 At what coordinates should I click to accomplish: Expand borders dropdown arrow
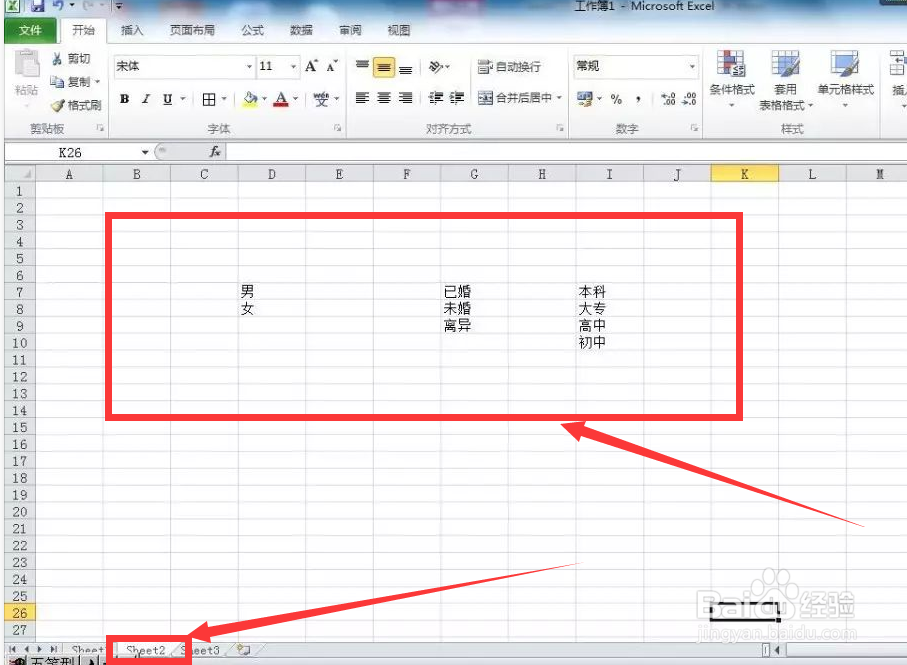pyautogui.click(x=224, y=99)
